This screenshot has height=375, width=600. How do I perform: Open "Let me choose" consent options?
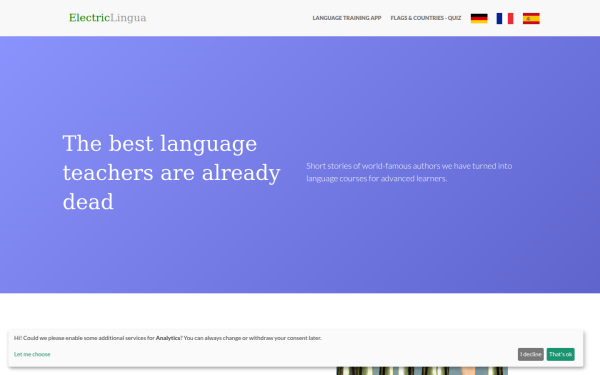(x=32, y=354)
